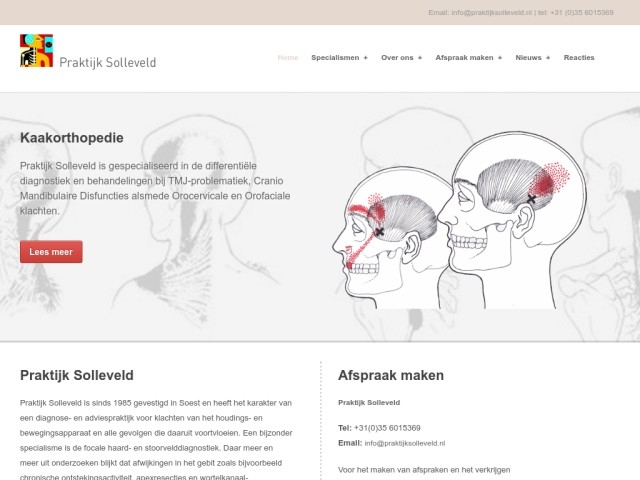Expand the plus sign next to Specialismen
The width and height of the screenshot is (640, 480).
[x=366, y=58]
